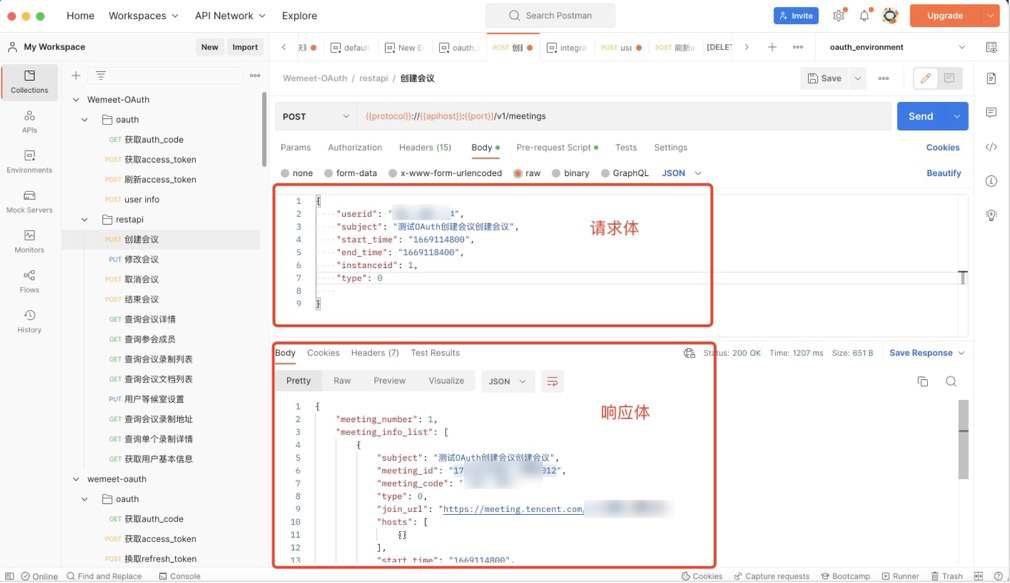Switch to the Tests tab
The height and width of the screenshot is (583, 1010).
coord(626,148)
